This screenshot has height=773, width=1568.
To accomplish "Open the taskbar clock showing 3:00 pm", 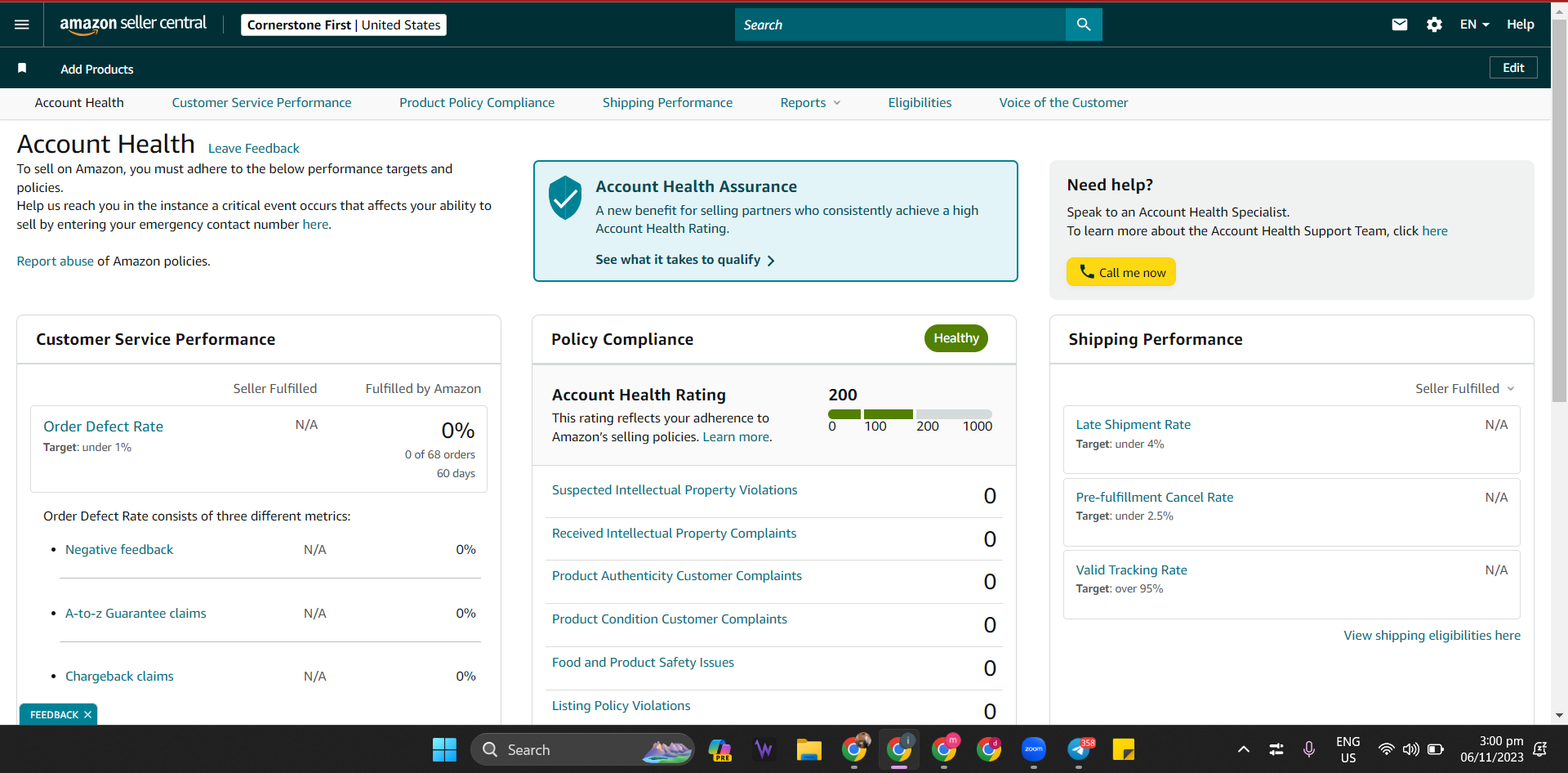I will coord(1492,749).
